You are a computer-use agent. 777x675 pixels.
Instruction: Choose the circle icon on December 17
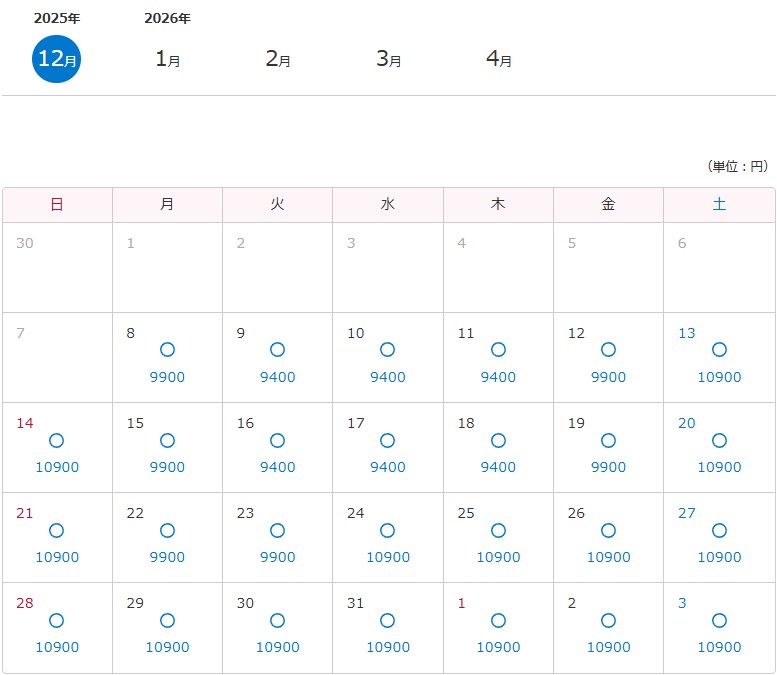pos(387,440)
